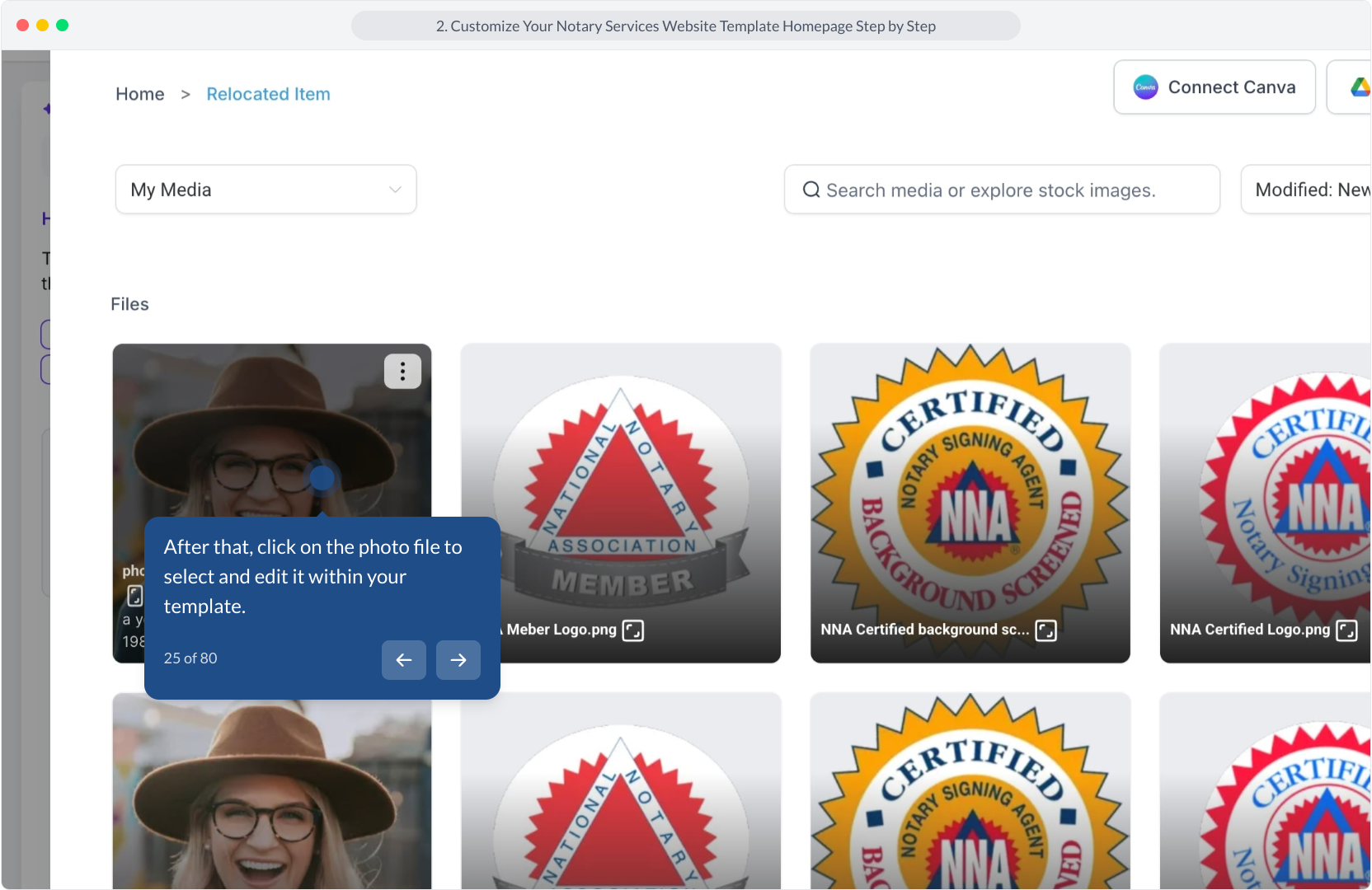Open preview icon on NNA Certified Logo.png

coord(1346,630)
